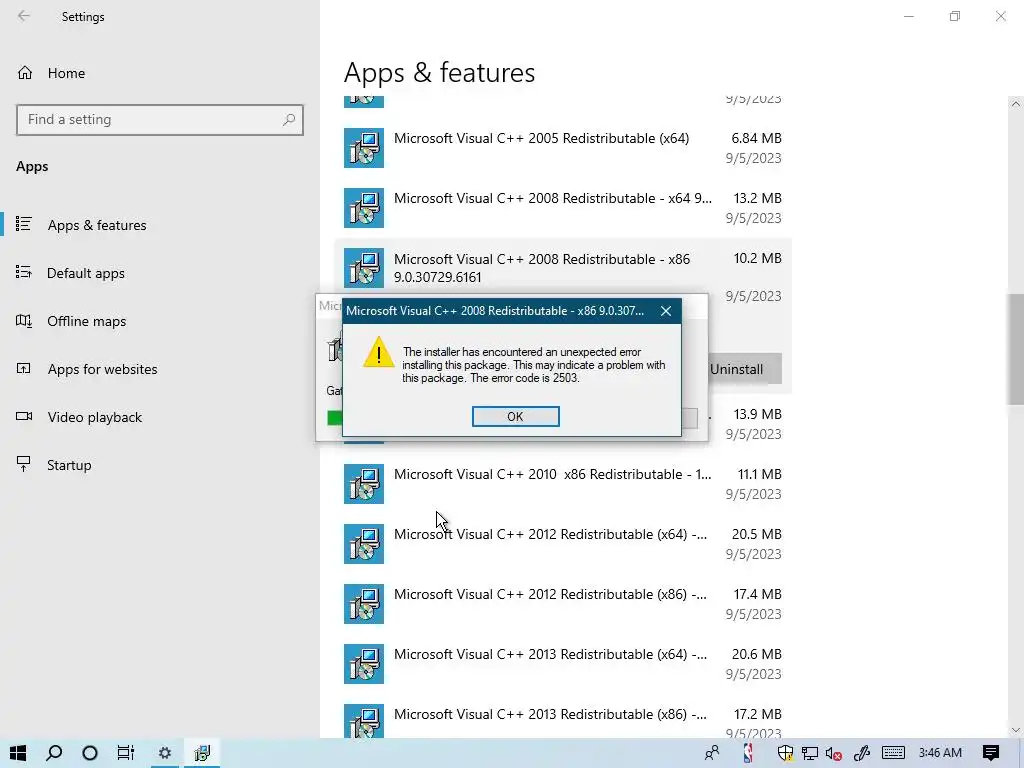The width and height of the screenshot is (1024, 768).
Task: Open Action Center notifications
Action: (991, 753)
